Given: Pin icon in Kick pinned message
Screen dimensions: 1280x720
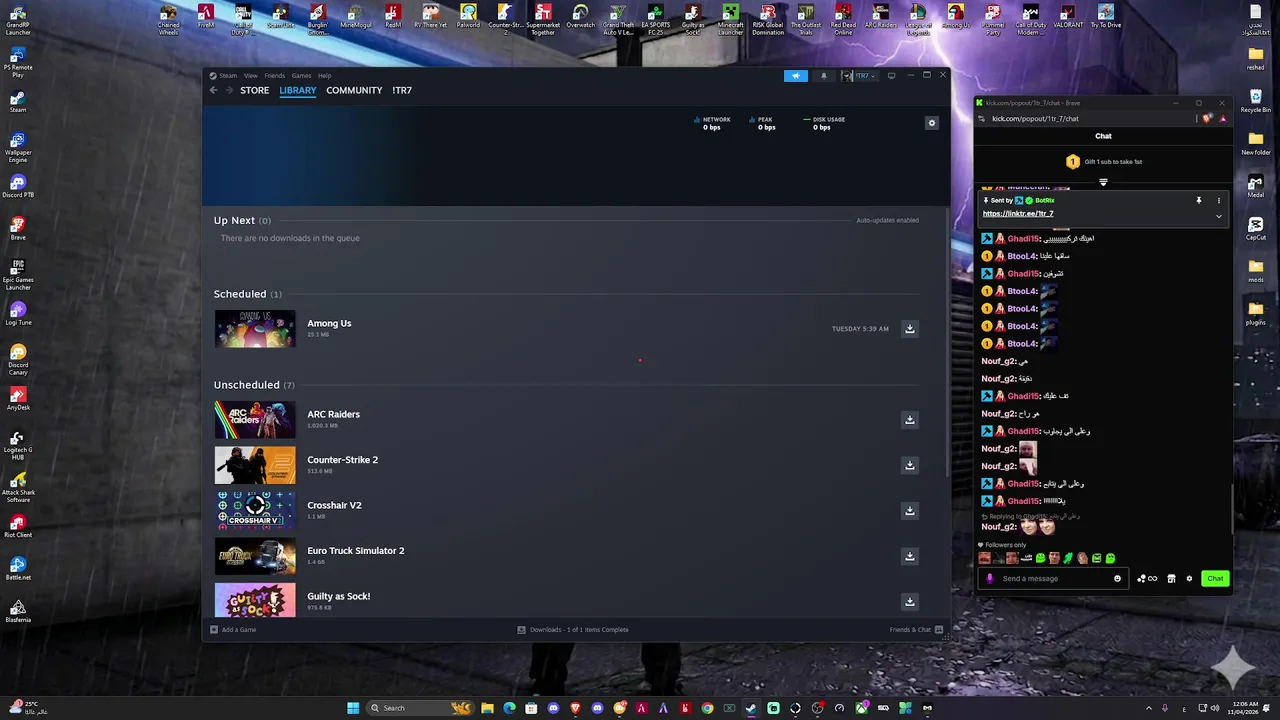Looking at the screenshot, I should 1199,200.
